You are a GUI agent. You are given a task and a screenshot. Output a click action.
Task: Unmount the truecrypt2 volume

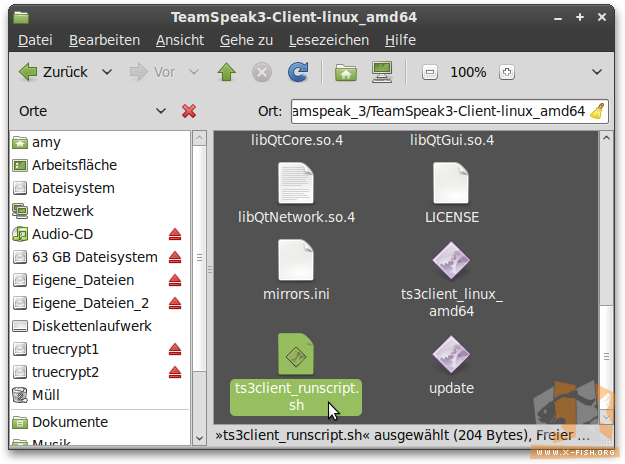tap(175, 373)
